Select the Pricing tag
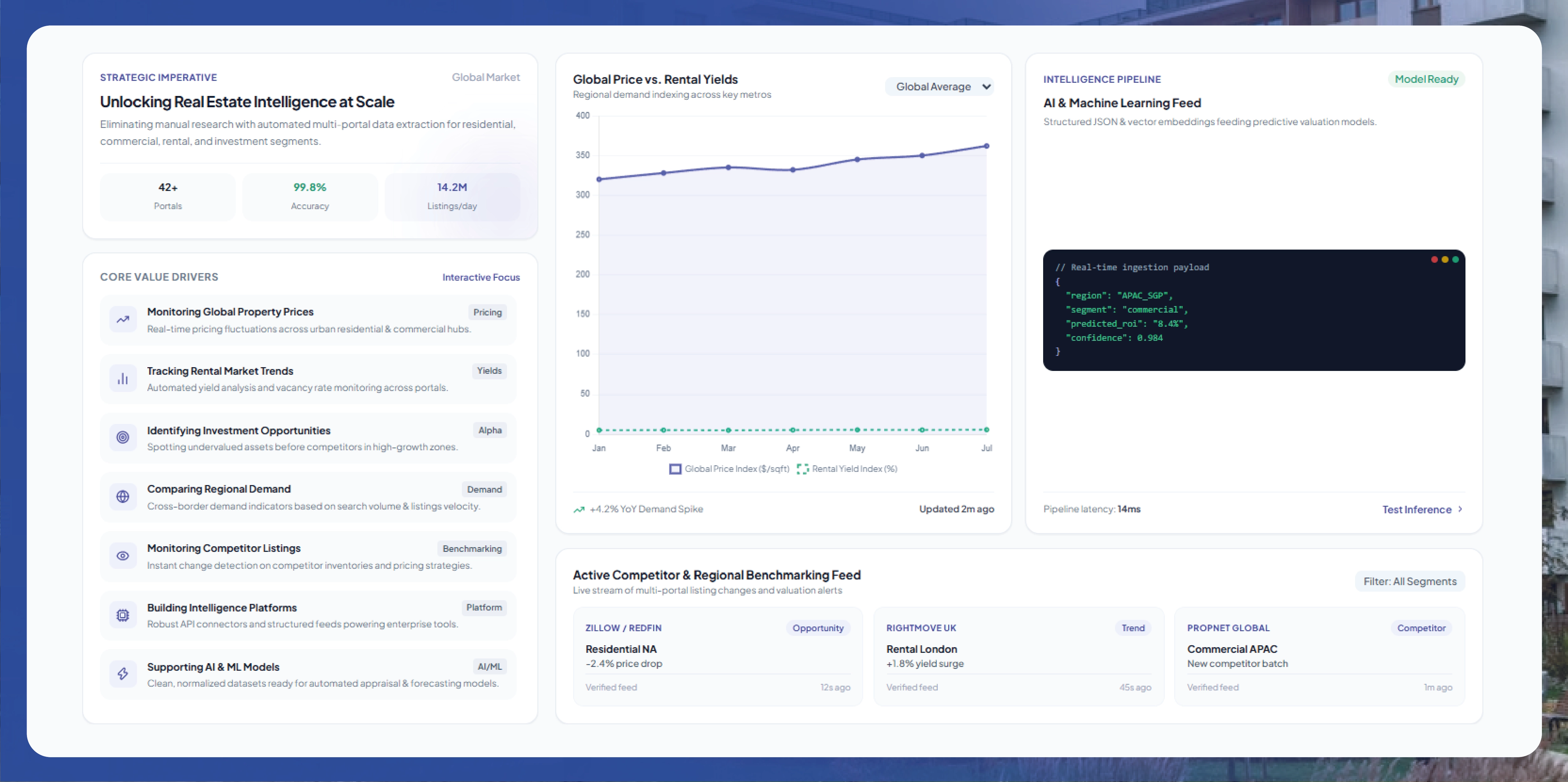The height and width of the screenshot is (782, 1568). point(488,312)
